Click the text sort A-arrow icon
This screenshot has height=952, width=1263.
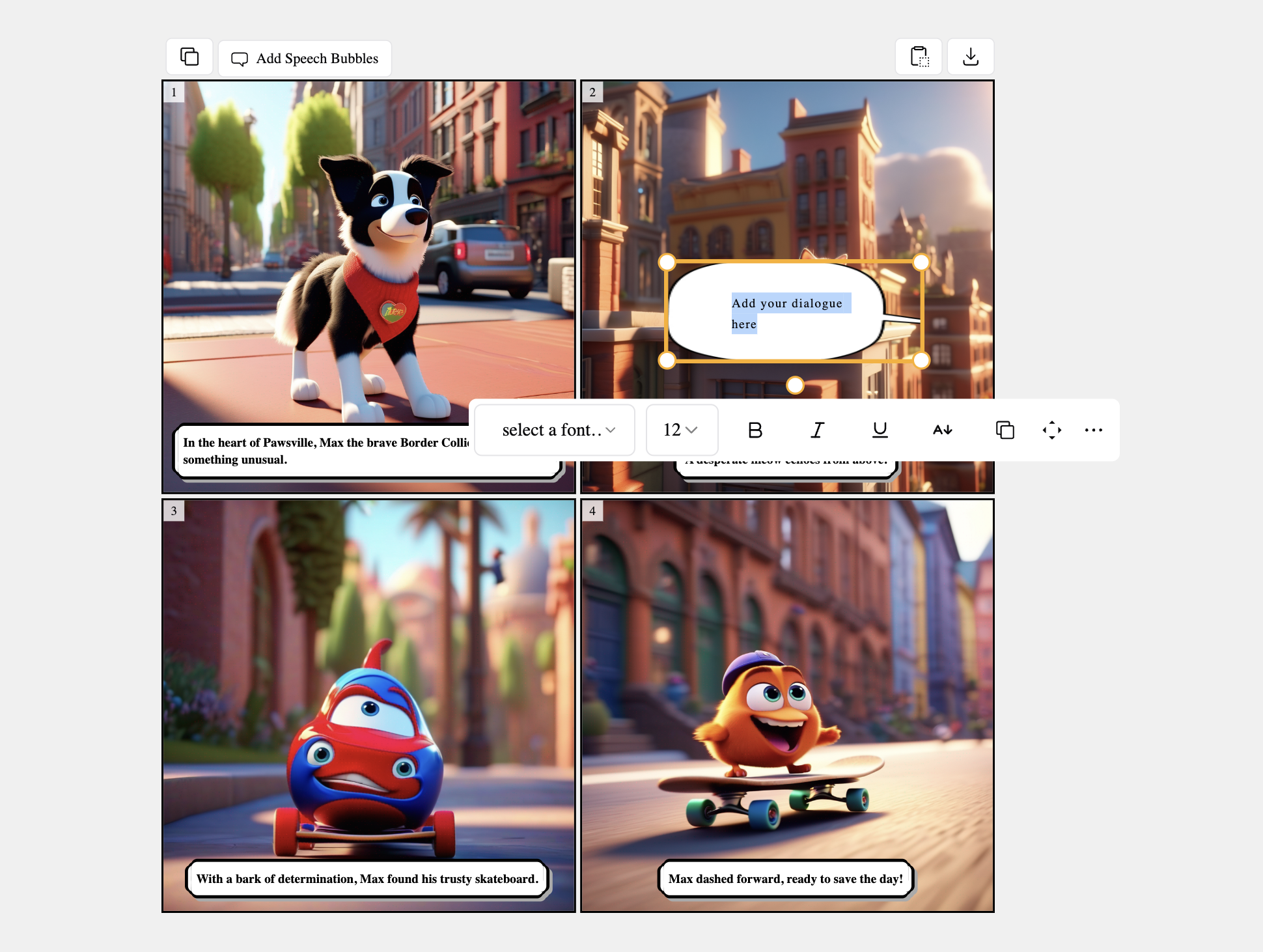coord(942,430)
